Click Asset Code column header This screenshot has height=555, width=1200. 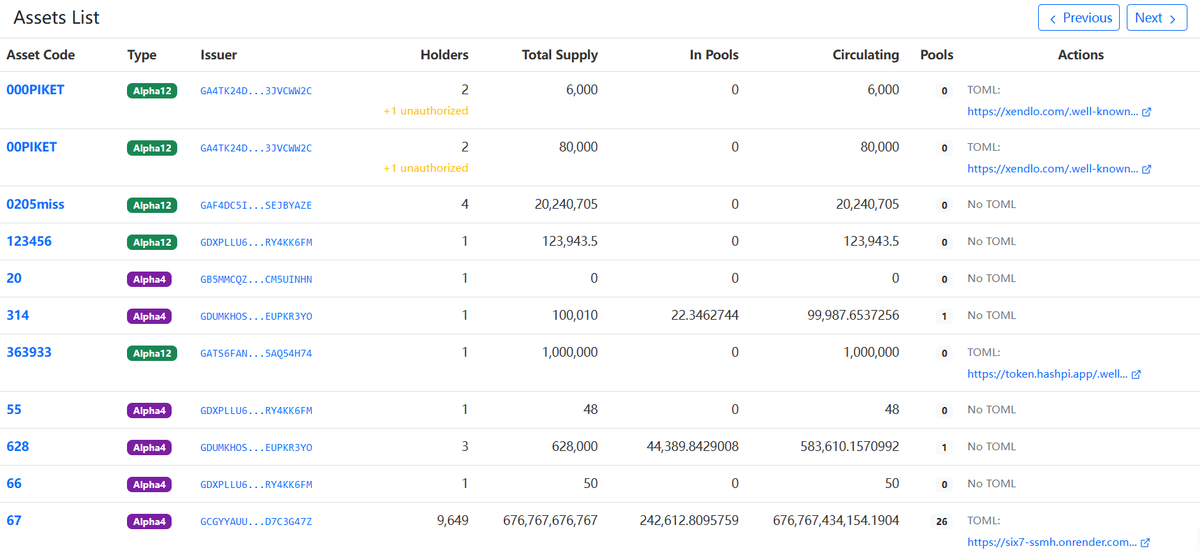point(41,55)
